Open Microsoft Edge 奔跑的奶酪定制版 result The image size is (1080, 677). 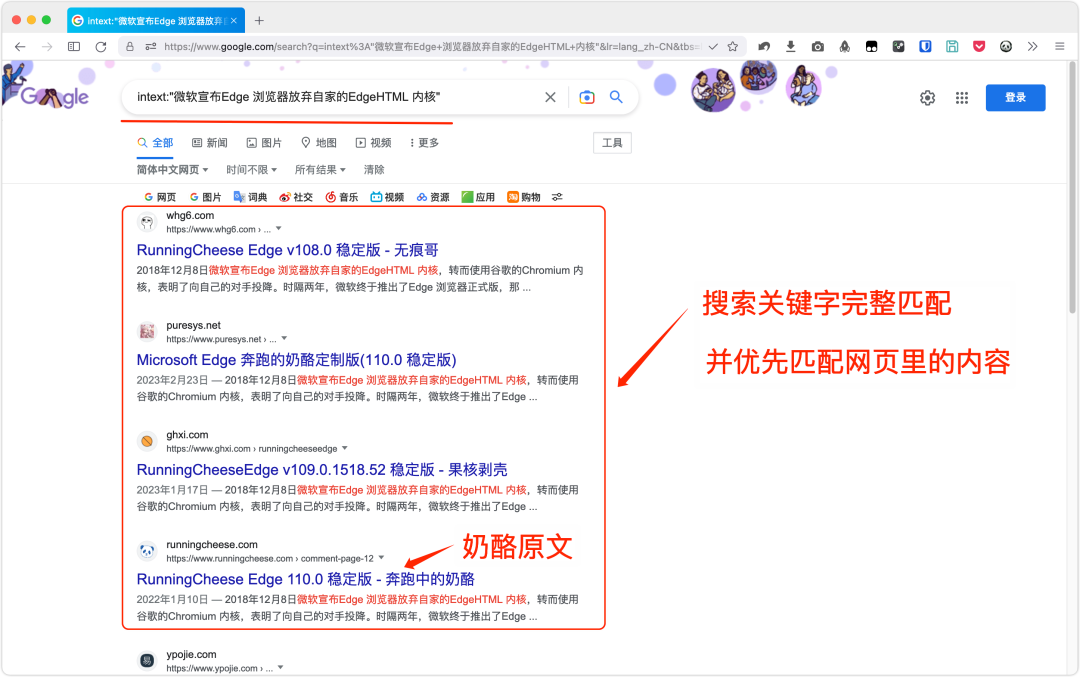tap(296, 360)
